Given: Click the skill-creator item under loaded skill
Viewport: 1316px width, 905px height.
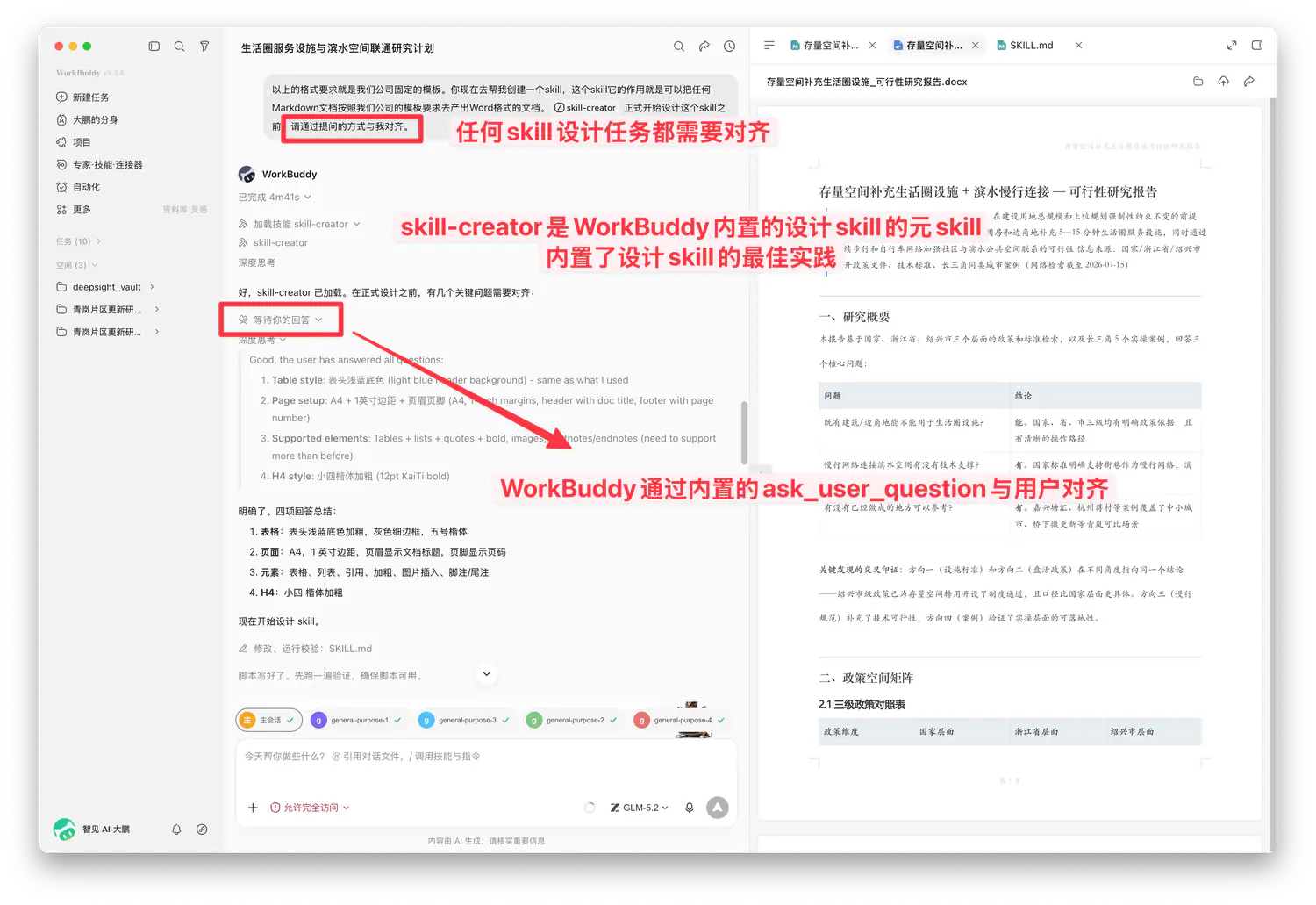Looking at the screenshot, I should [x=273, y=243].
